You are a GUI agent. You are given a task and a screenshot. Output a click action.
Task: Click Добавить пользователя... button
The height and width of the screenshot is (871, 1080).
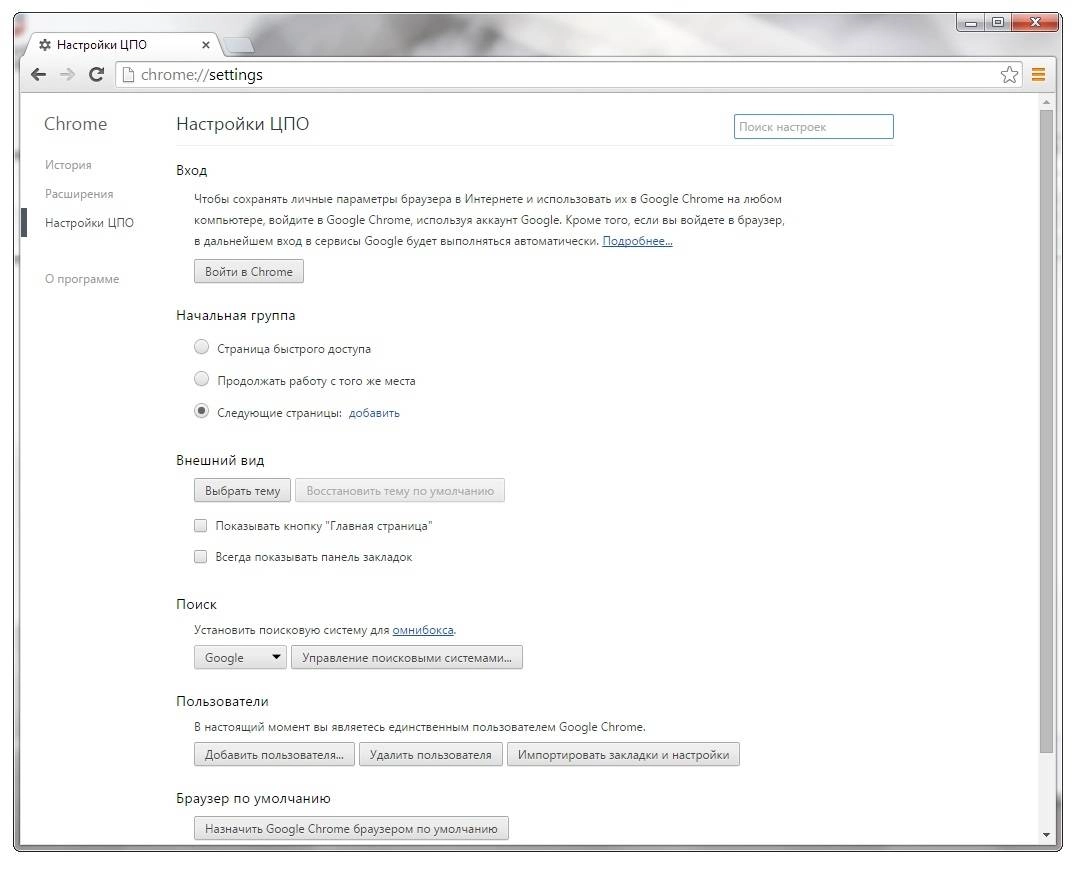(274, 755)
